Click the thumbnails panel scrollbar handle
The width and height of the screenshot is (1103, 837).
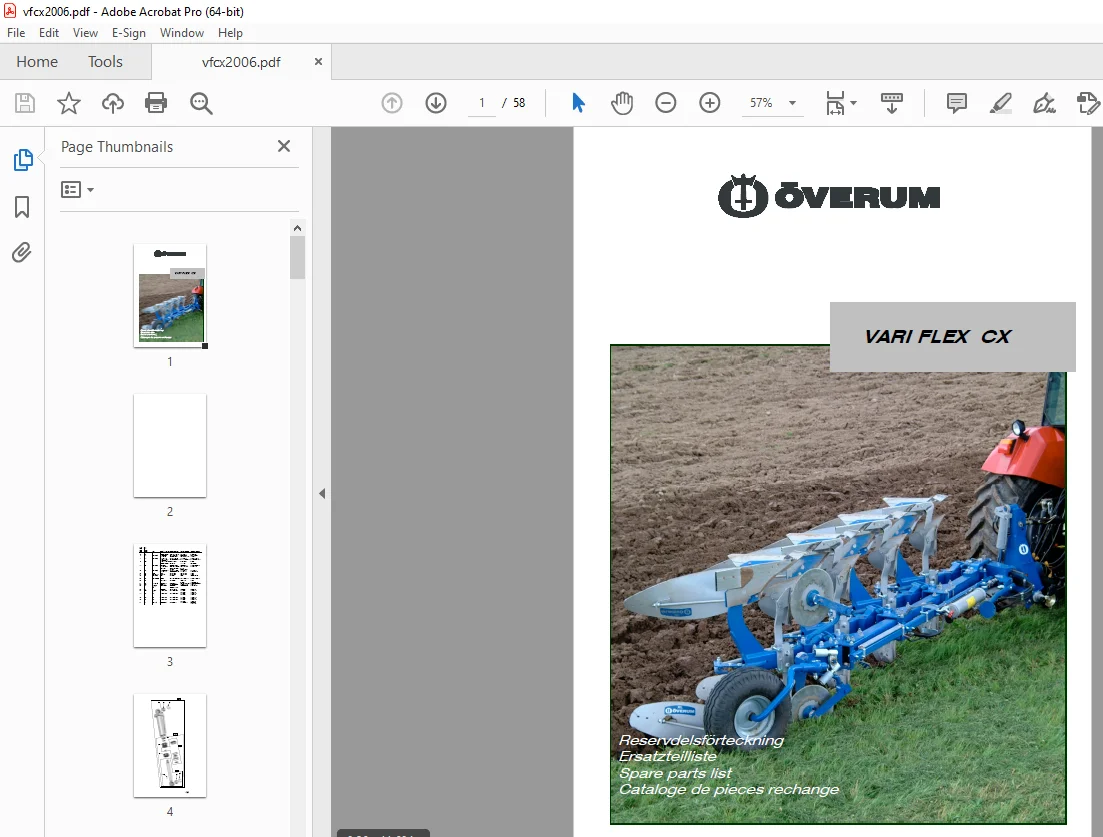298,257
